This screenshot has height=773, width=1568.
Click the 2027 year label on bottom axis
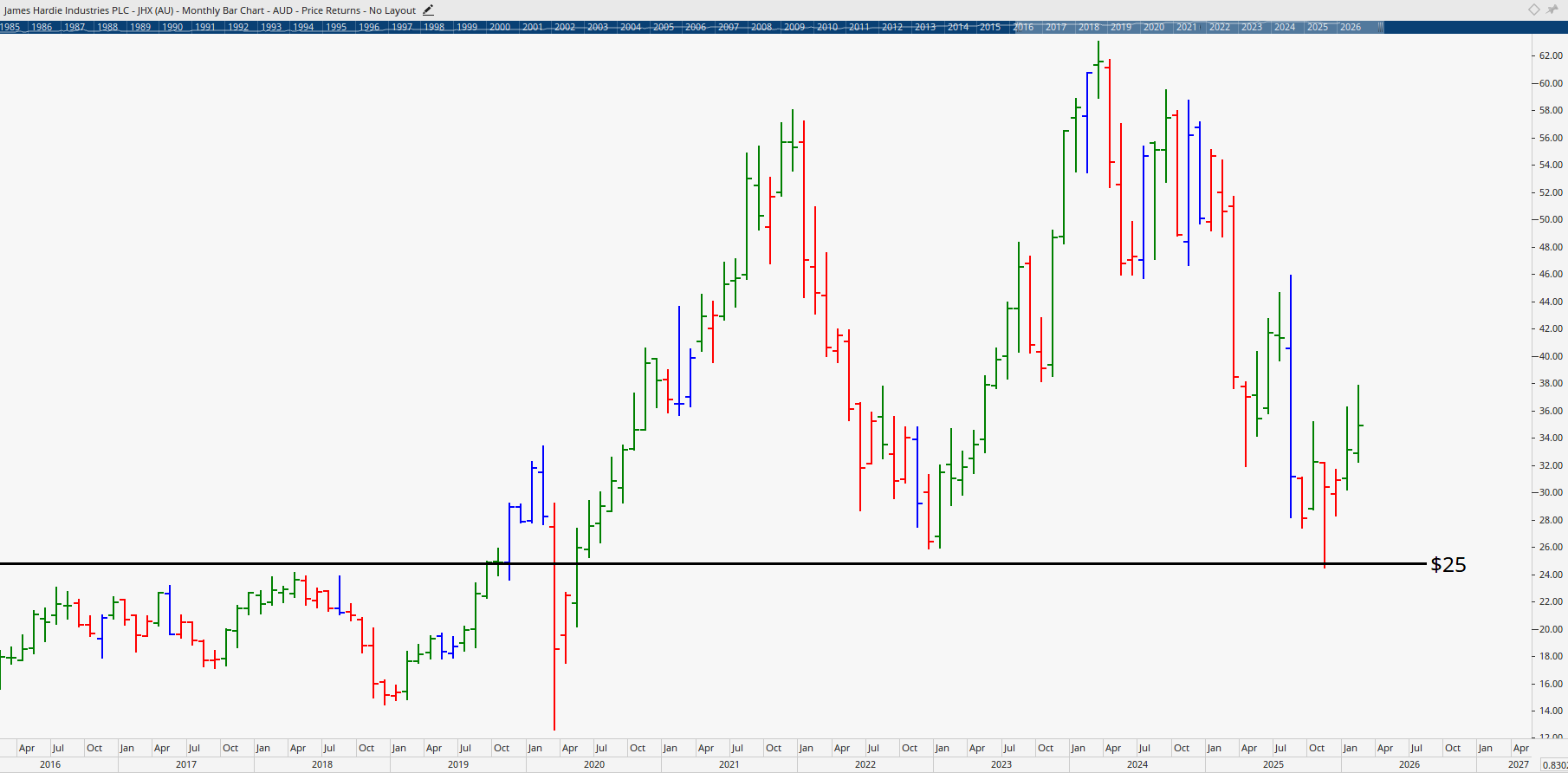click(1519, 764)
